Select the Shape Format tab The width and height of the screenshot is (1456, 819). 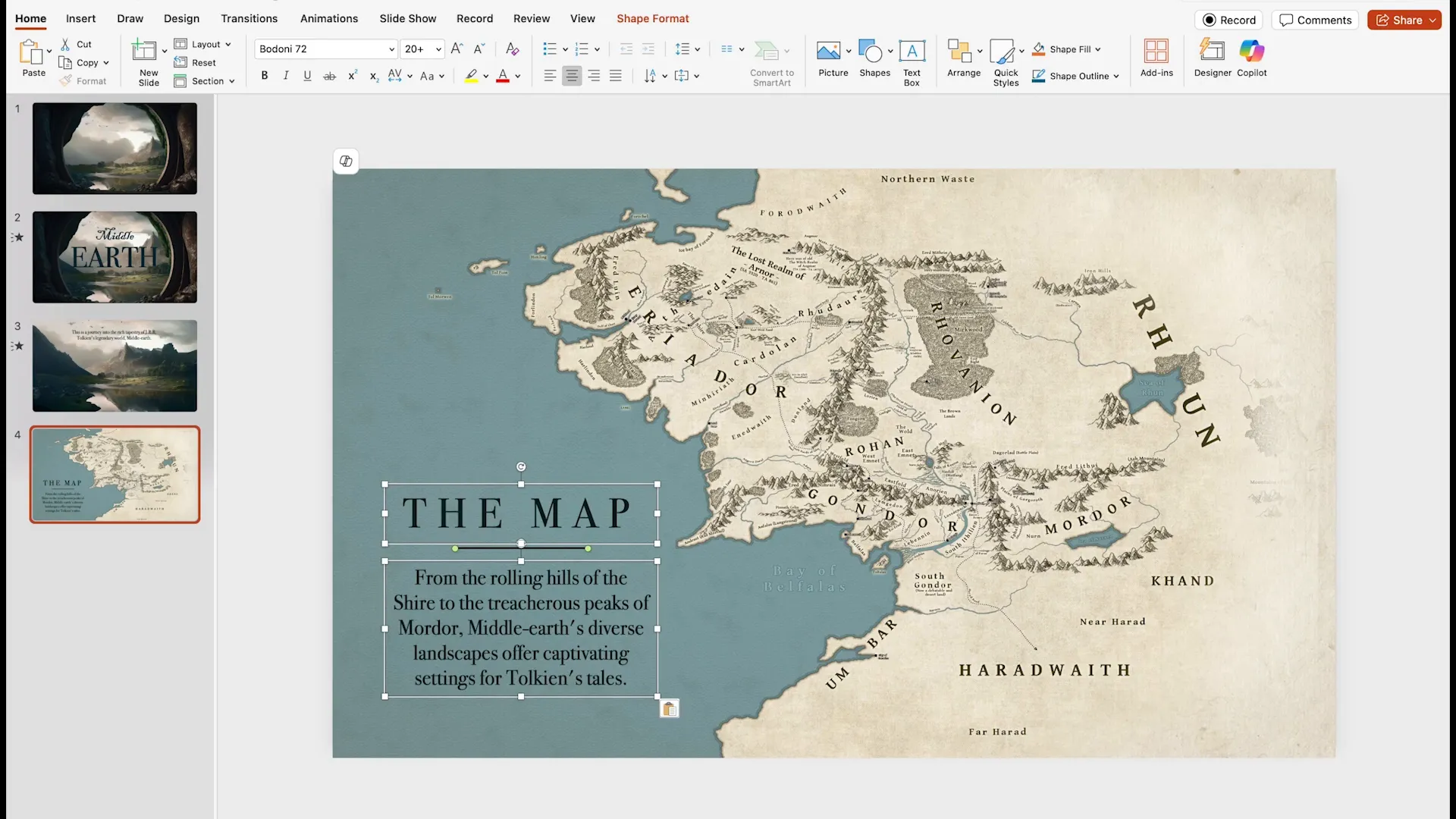click(x=652, y=18)
